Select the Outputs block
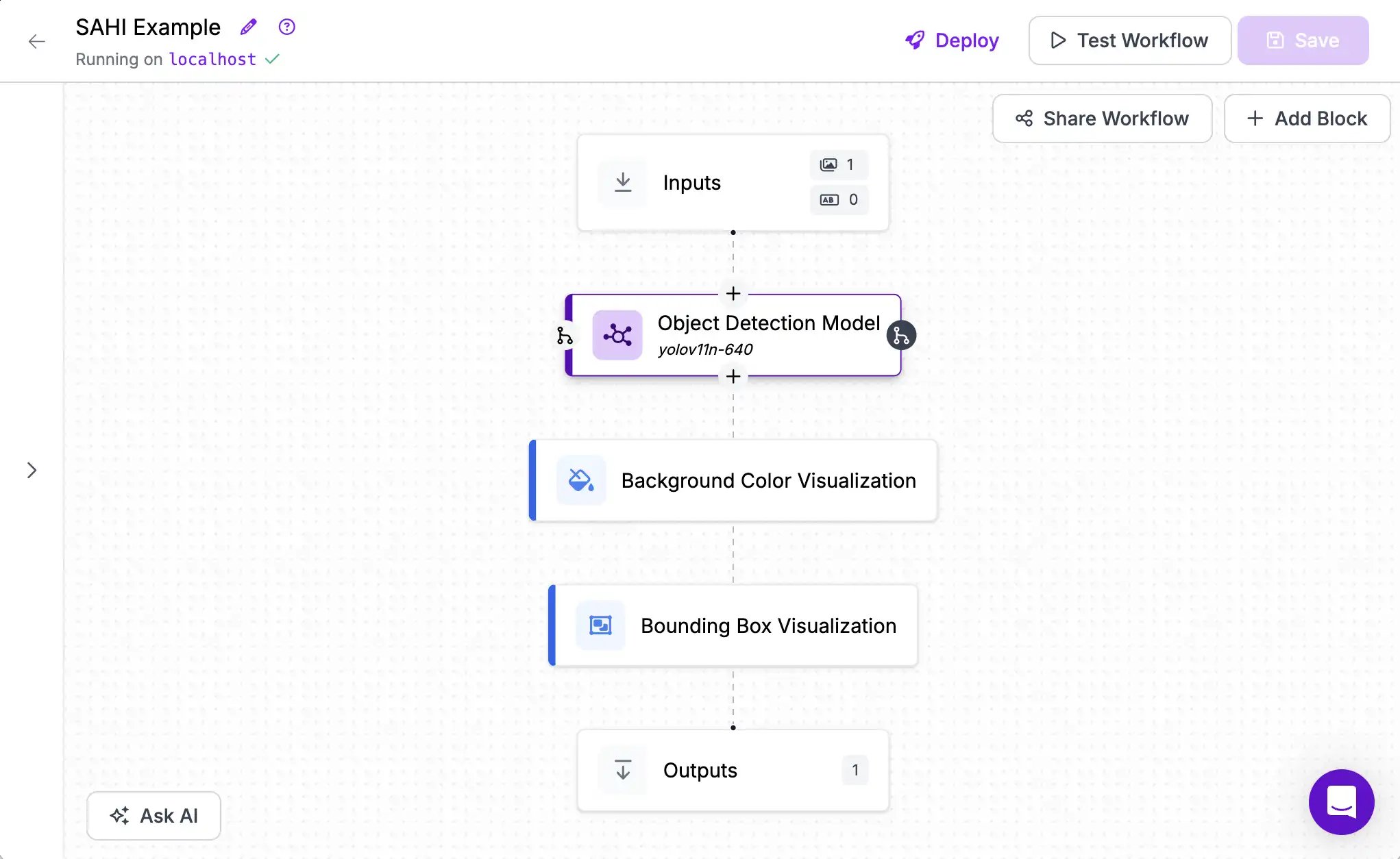The width and height of the screenshot is (1400, 859). 733,771
